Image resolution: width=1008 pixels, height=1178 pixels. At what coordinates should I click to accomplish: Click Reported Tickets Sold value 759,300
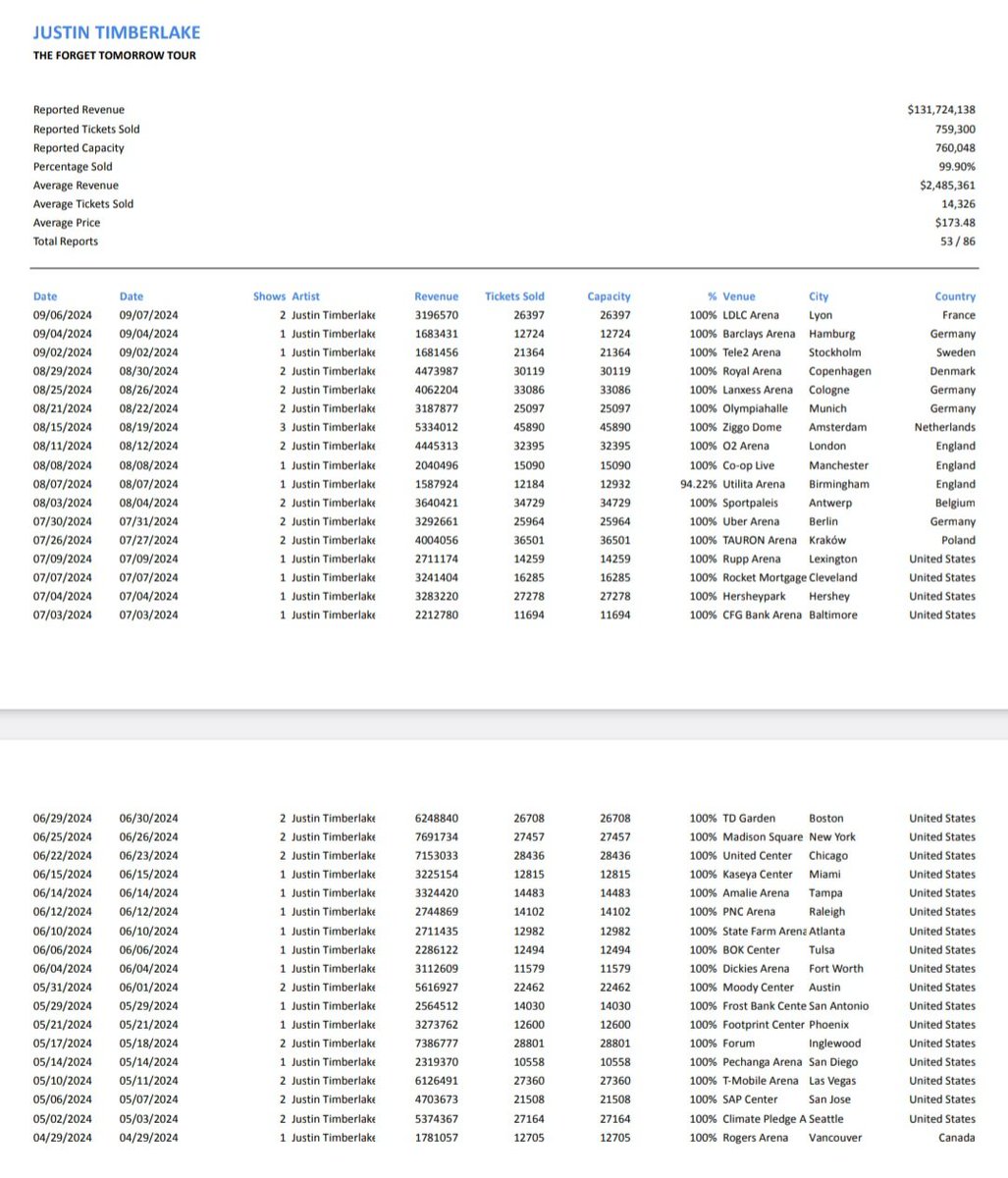pos(956,129)
